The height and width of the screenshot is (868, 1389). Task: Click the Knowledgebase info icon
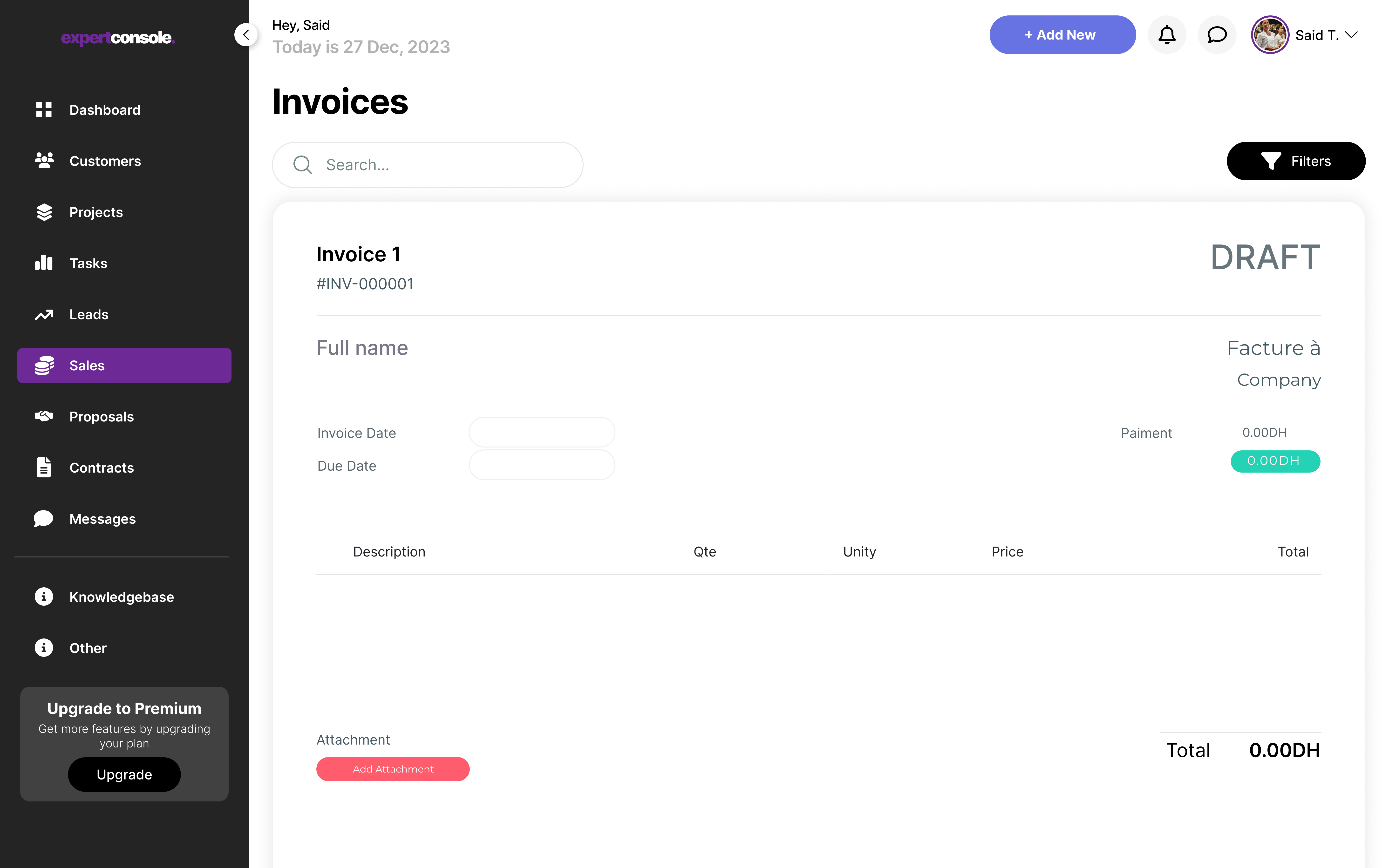coord(44,597)
